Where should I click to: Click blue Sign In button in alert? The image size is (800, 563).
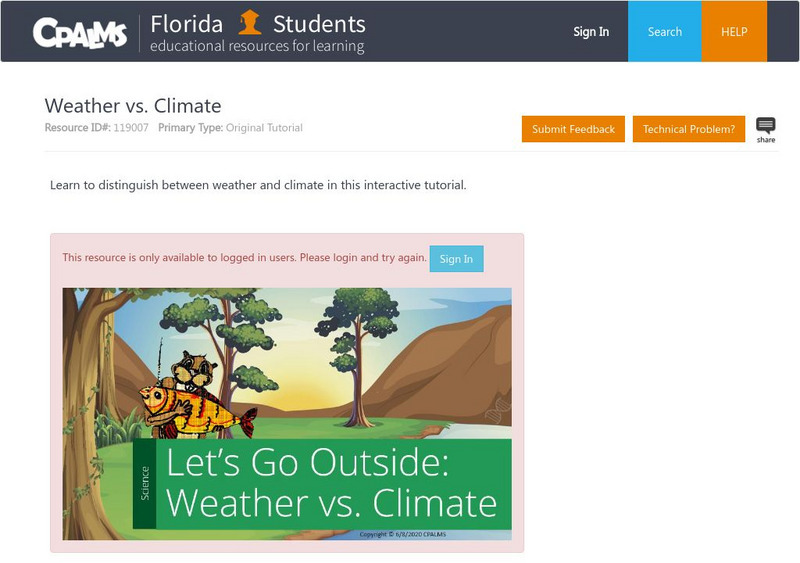tap(456, 259)
